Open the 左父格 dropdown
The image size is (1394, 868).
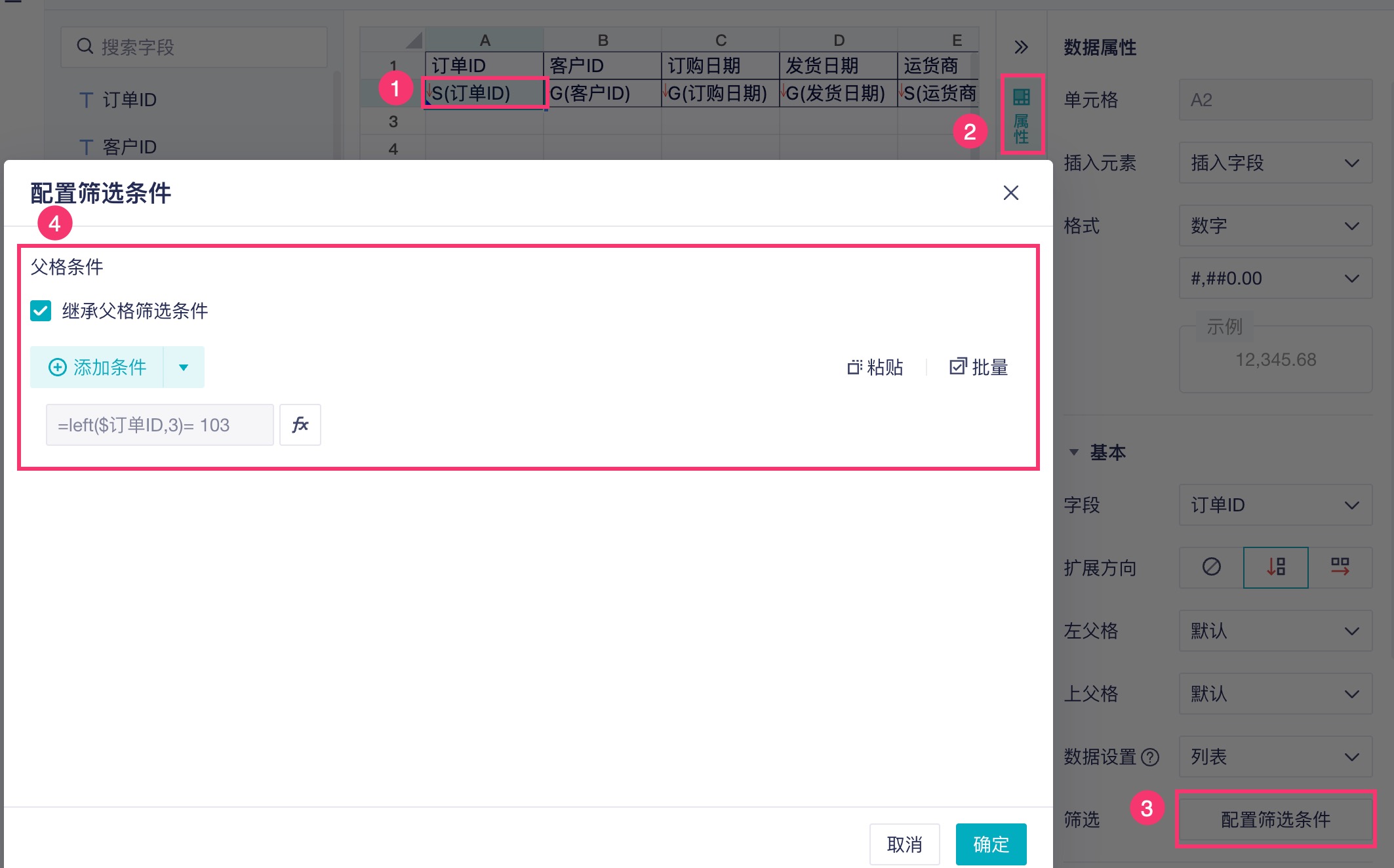(x=1275, y=631)
